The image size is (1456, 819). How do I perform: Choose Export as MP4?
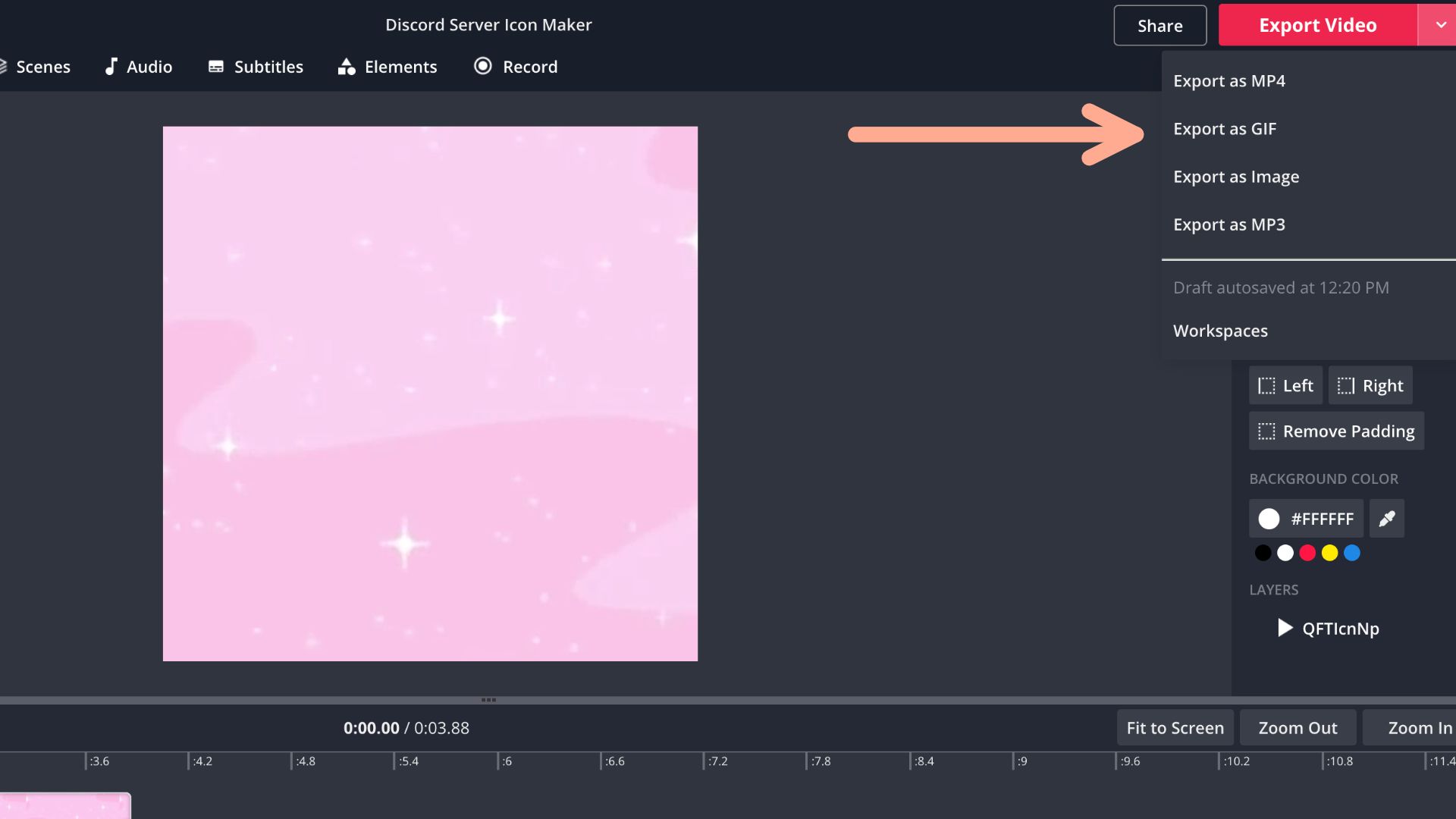tap(1228, 81)
